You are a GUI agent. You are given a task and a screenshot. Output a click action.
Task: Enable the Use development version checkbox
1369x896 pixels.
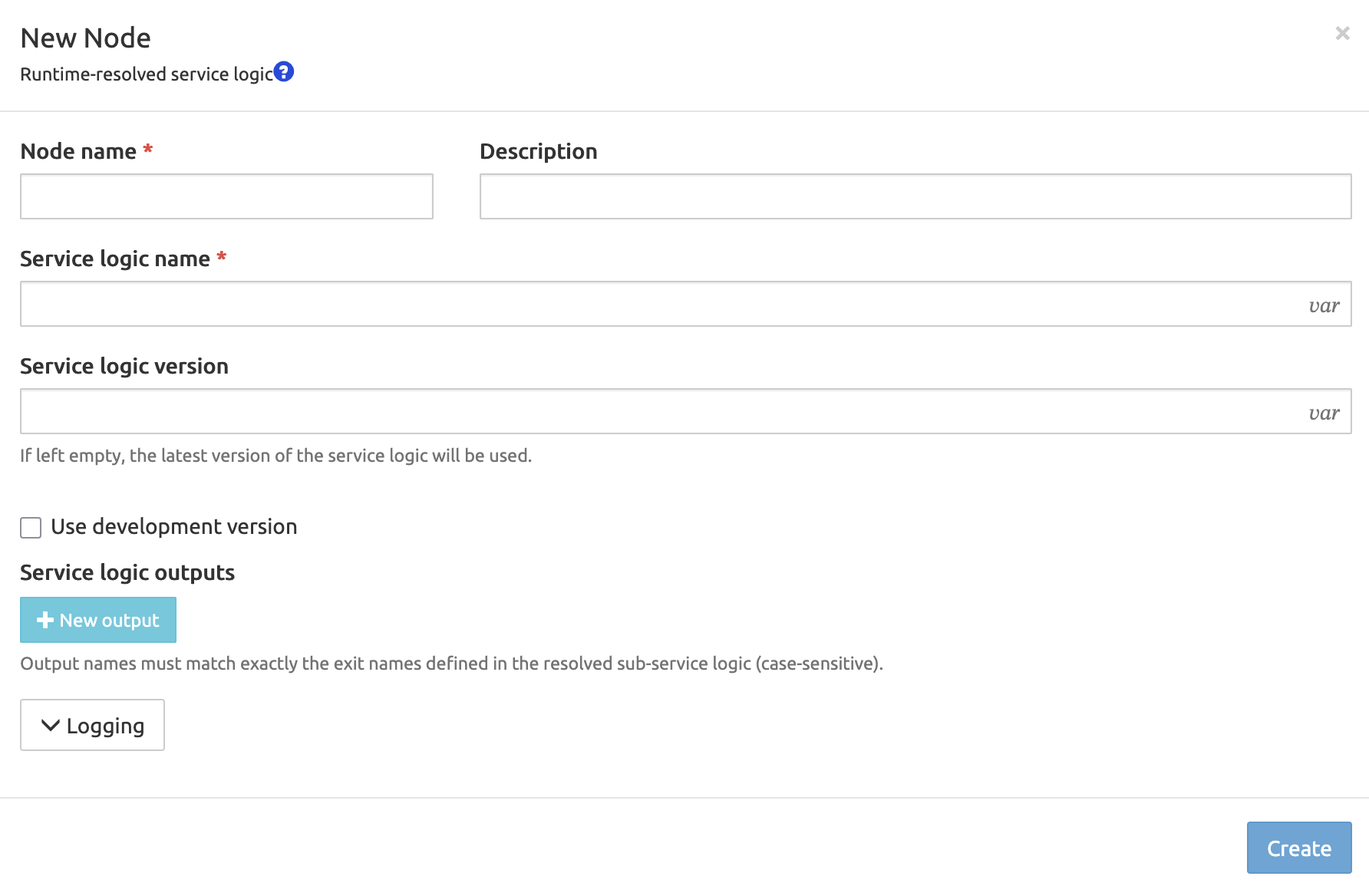click(x=31, y=528)
